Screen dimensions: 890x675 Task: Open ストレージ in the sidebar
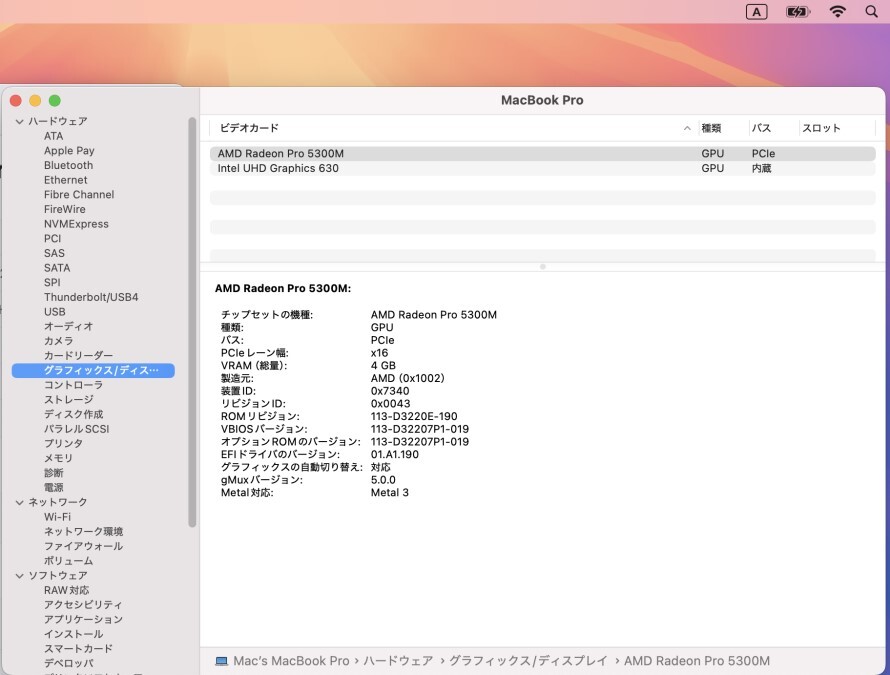69,400
